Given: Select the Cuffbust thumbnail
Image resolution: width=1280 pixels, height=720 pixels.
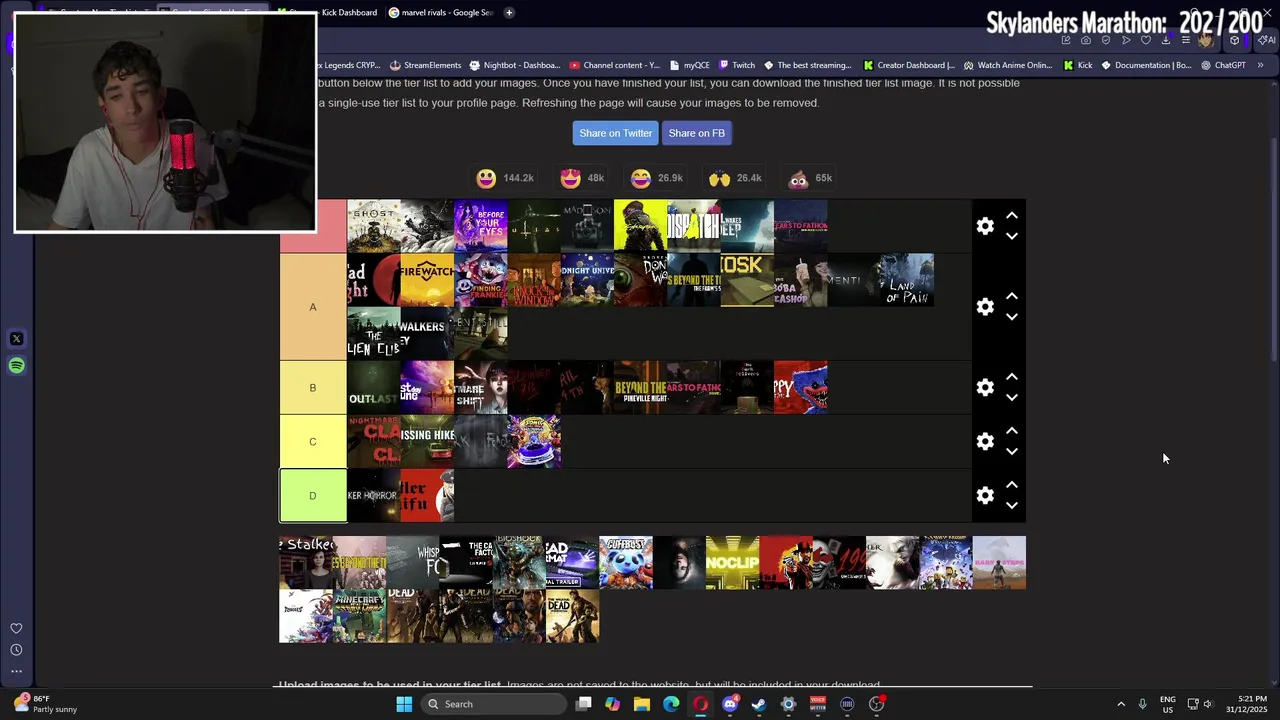Looking at the screenshot, I should click(x=626, y=563).
